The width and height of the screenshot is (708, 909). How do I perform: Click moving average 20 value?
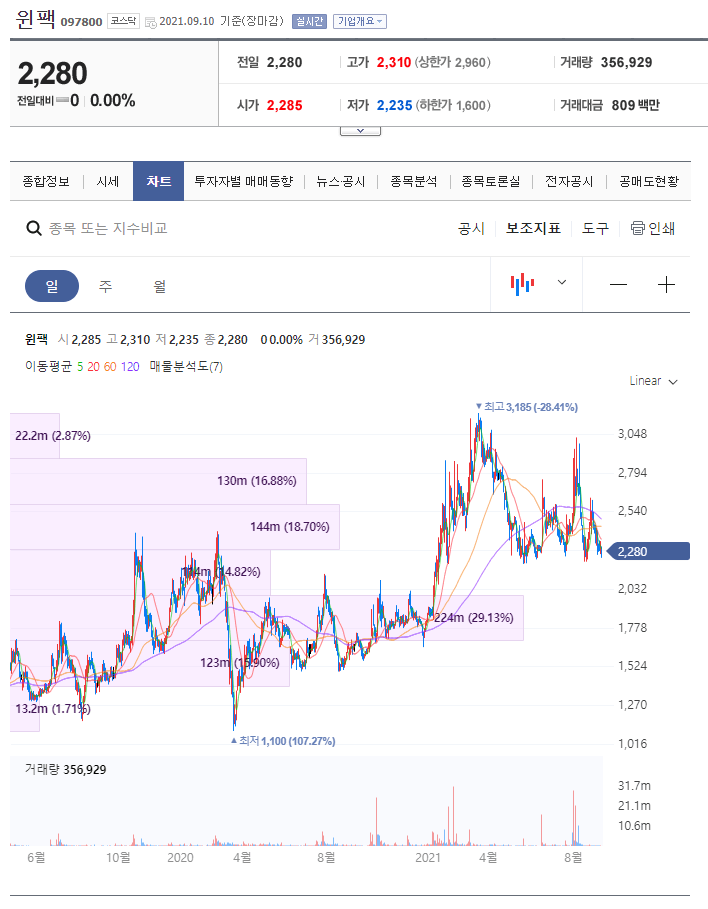coord(93,366)
